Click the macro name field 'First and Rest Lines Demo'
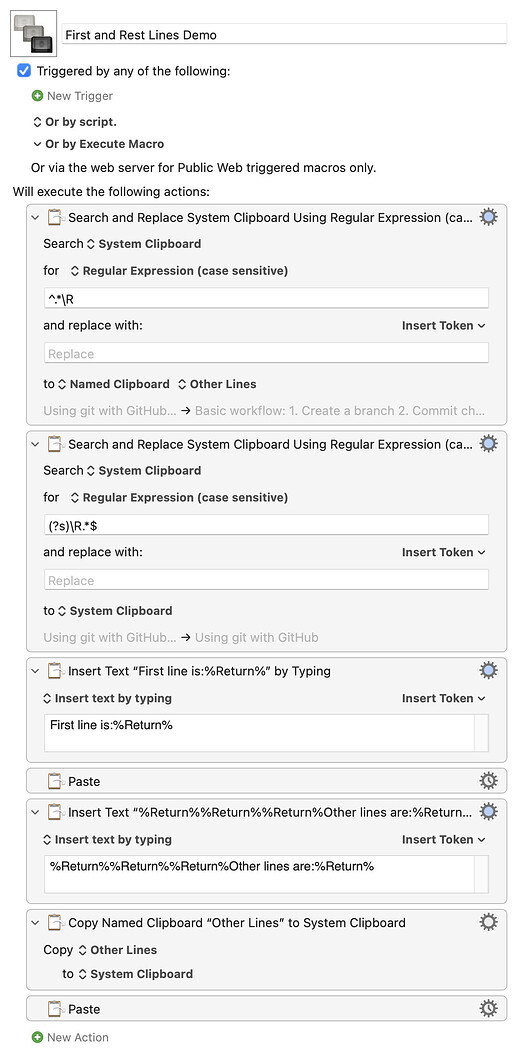Image resolution: width=517 pixels, height=1053 pixels. (284, 35)
